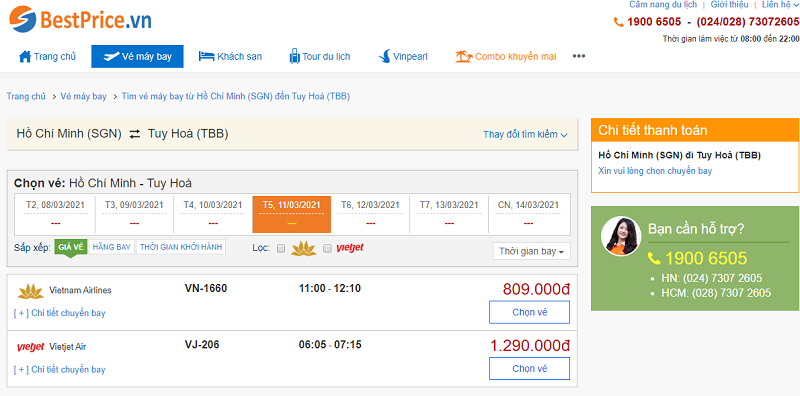The image size is (800, 396).
Task: Click the Vietjet filter logo
Action: tap(350, 248)
